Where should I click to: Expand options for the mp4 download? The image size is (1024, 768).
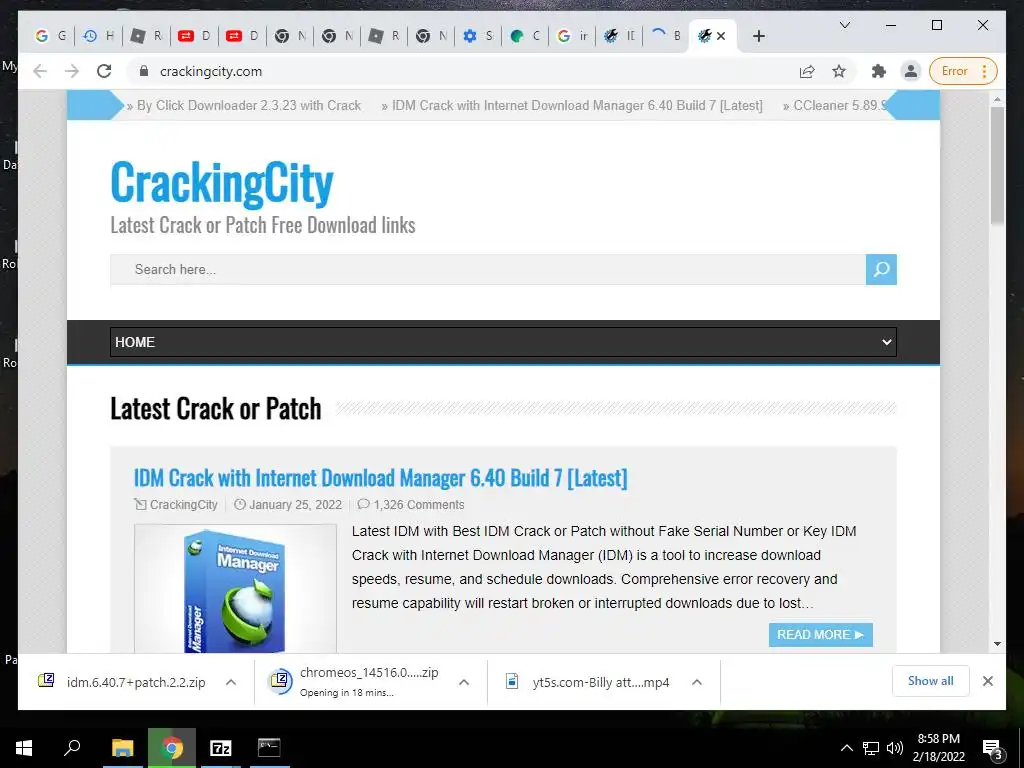[697, 682]
